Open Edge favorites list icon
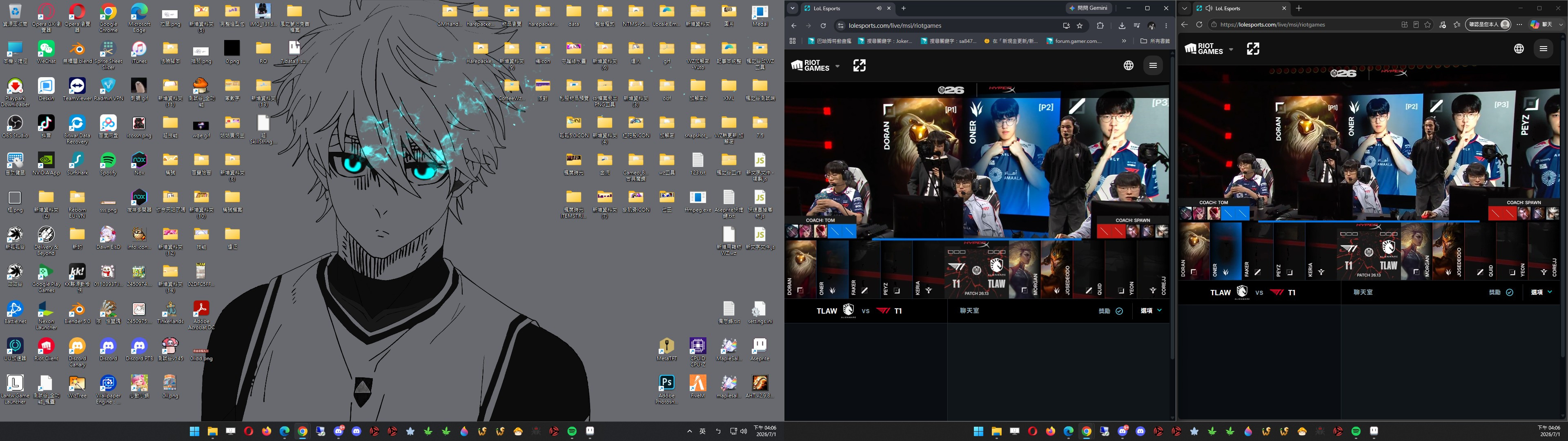 (1457, 24)
